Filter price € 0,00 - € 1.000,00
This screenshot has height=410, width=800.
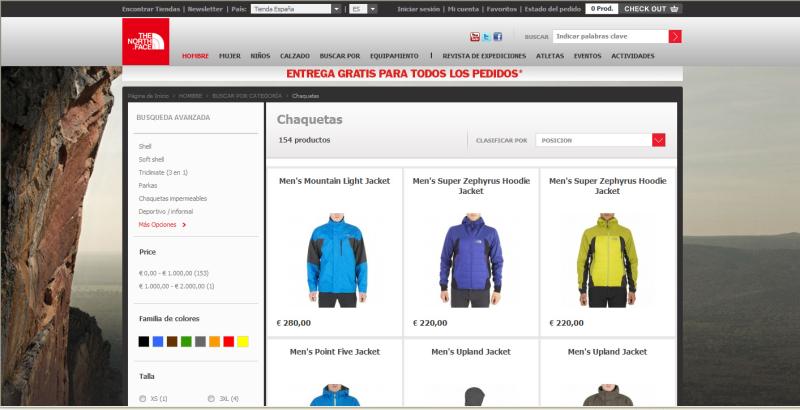pos(173,273)
